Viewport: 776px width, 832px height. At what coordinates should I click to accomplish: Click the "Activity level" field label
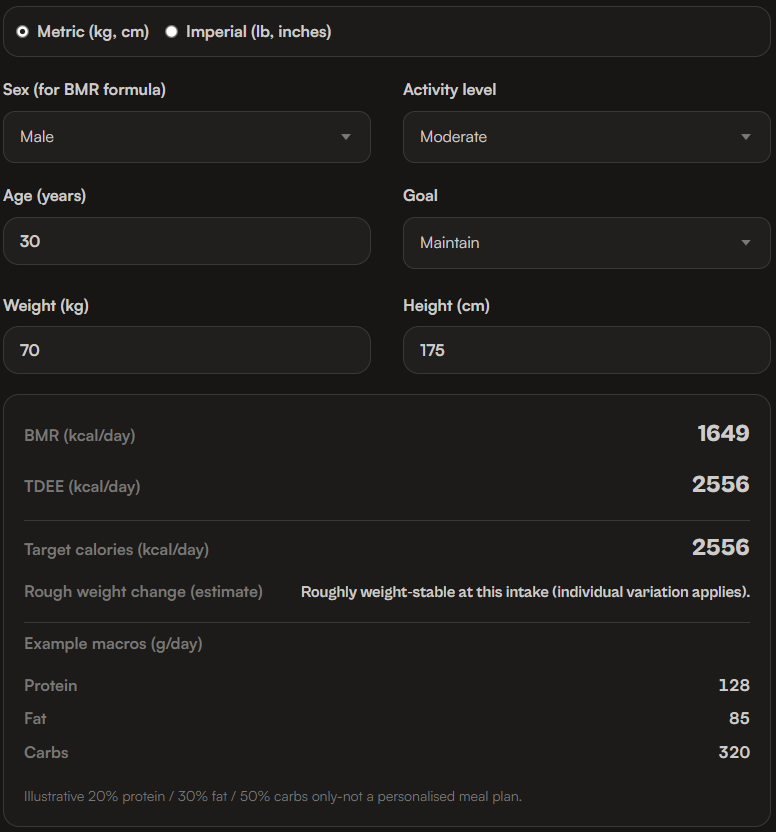449,90
